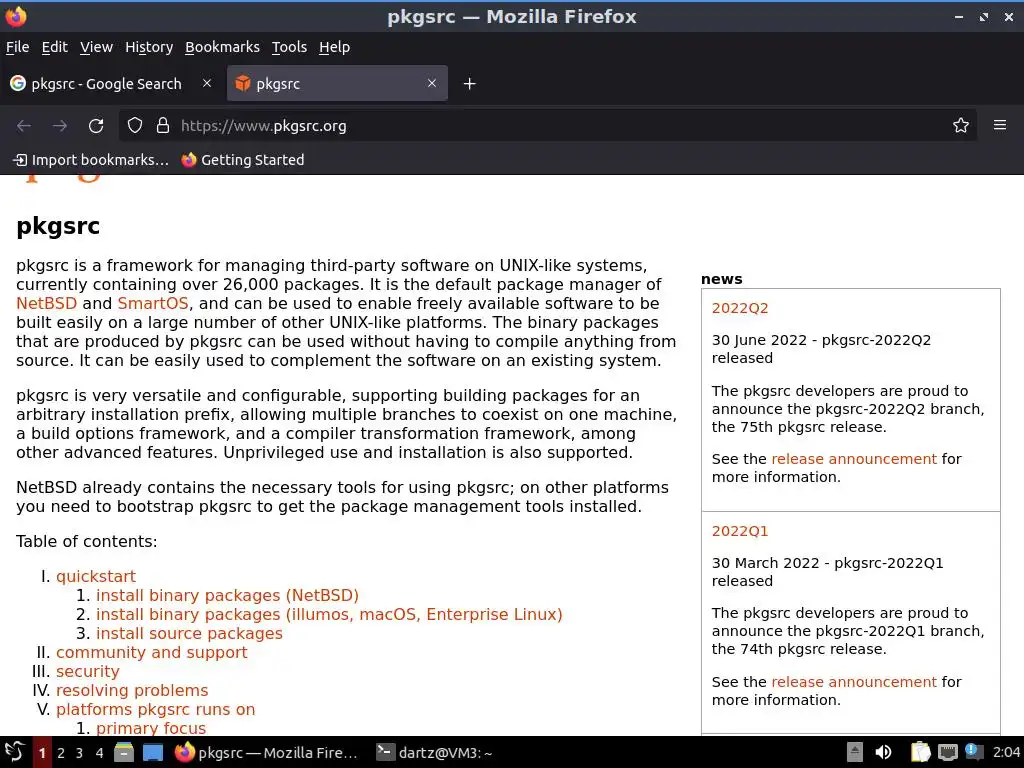Open the primary focus link
The width and height of the screenshot is (1024, 768).
click(x=151, y=728)
